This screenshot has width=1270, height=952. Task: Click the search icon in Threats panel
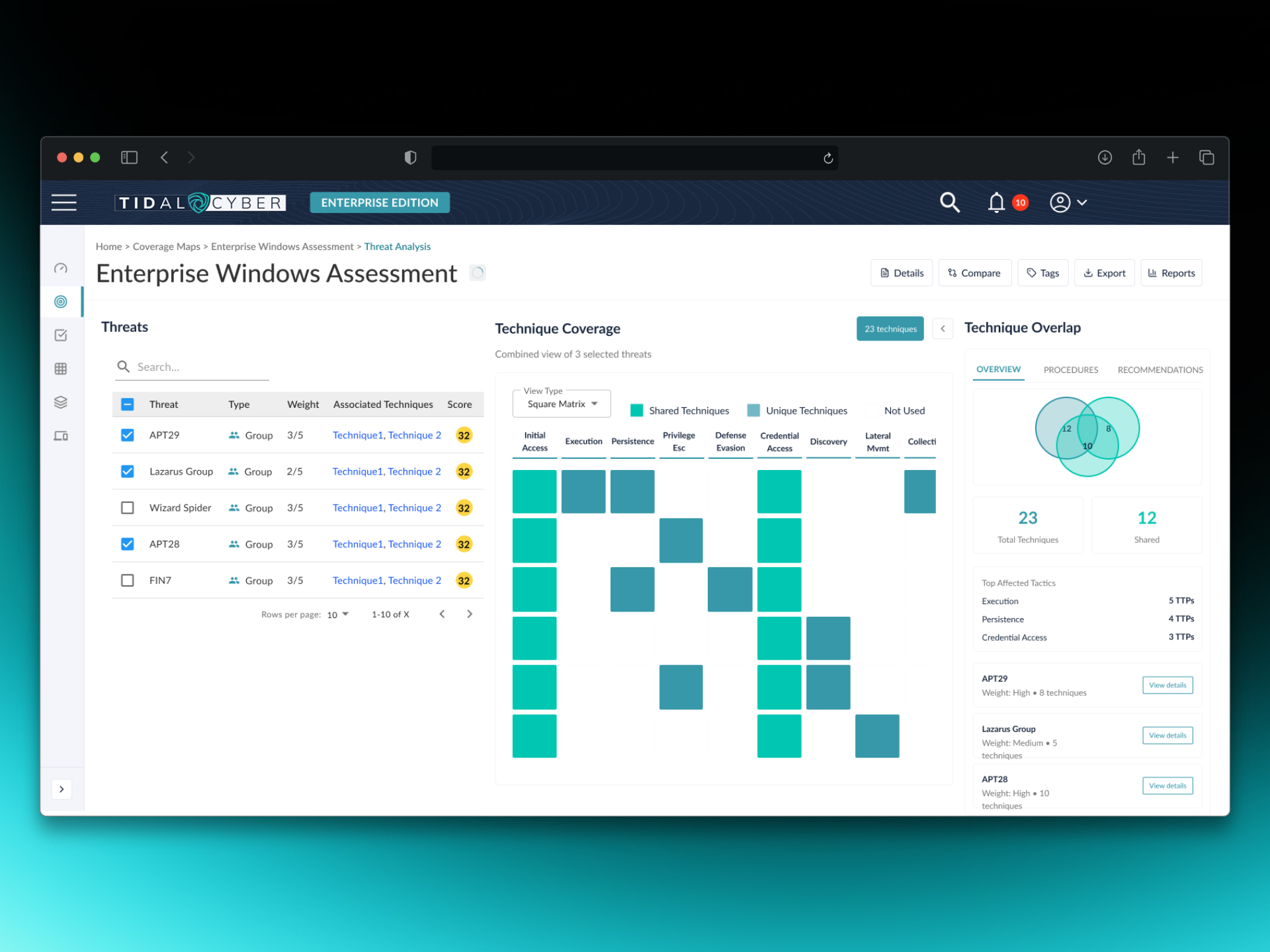[x=123, y=366]
